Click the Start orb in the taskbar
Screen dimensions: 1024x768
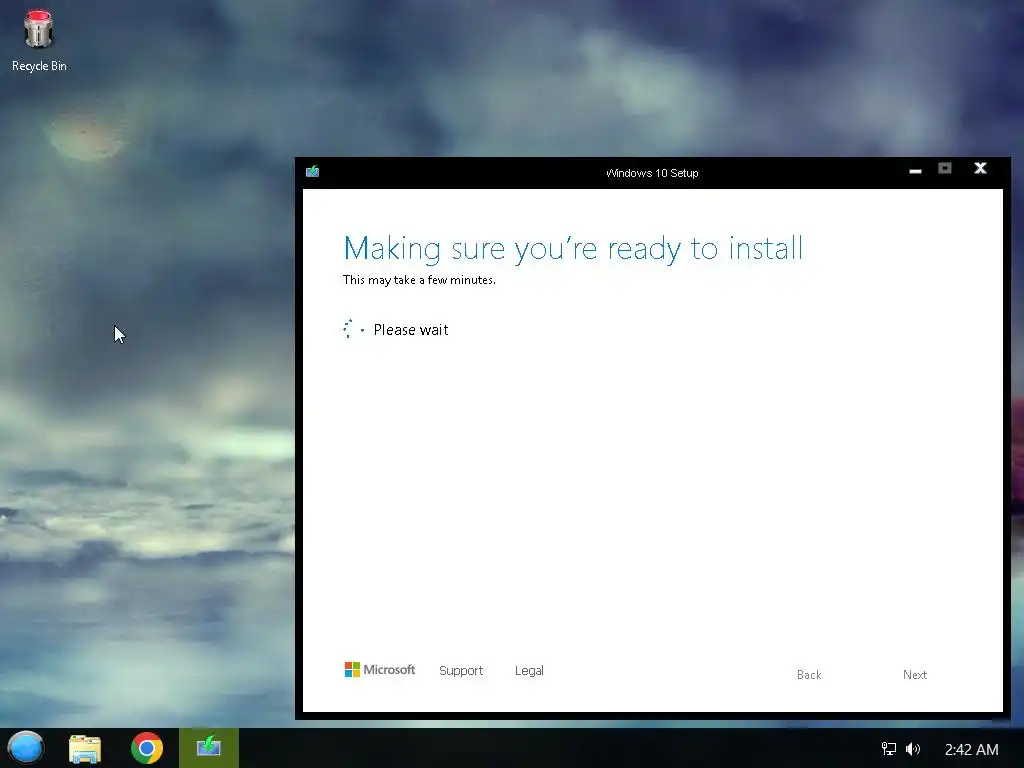(26, 748)
